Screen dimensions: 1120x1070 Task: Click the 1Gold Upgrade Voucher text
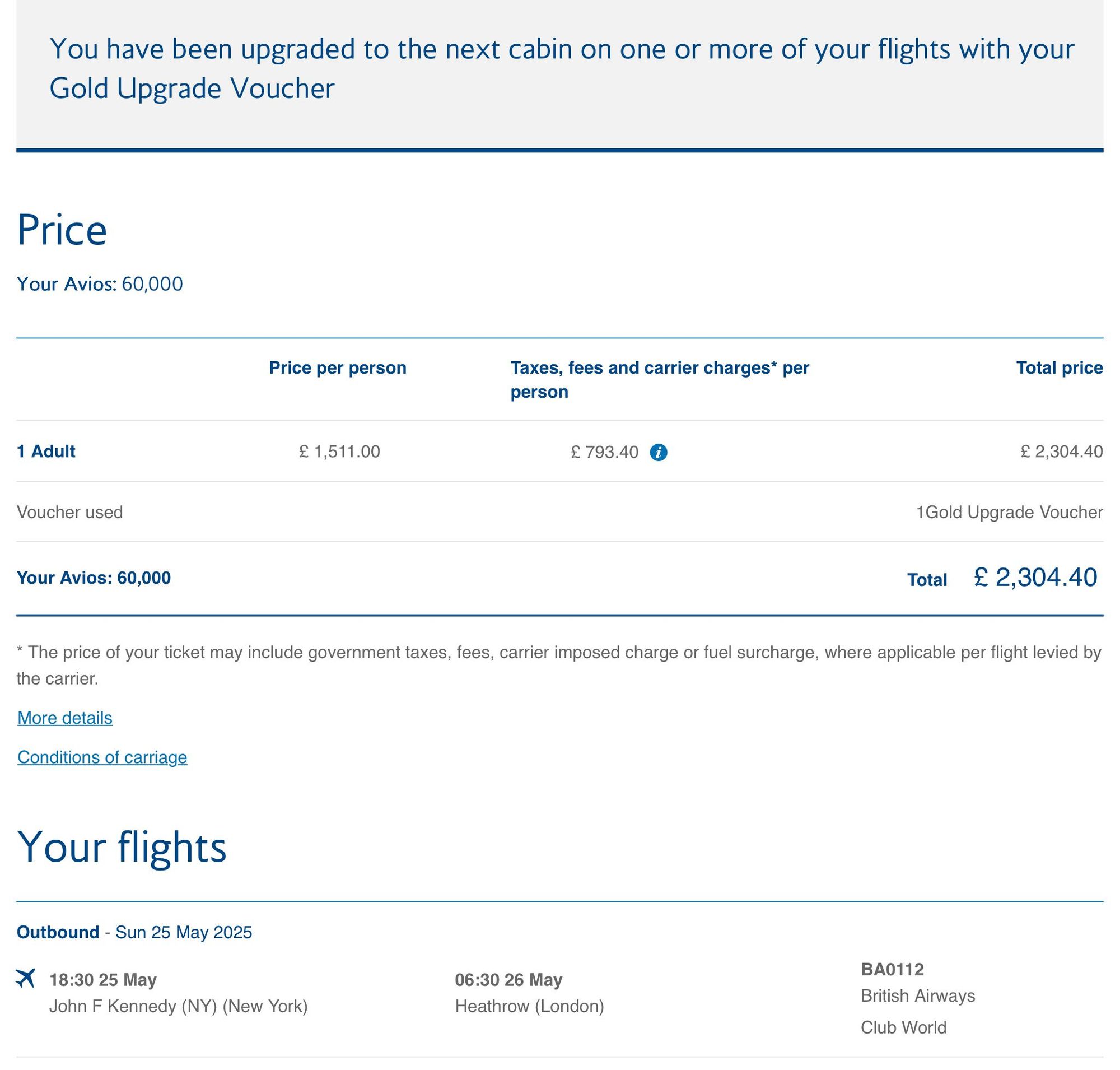(x=1009, y=512)
